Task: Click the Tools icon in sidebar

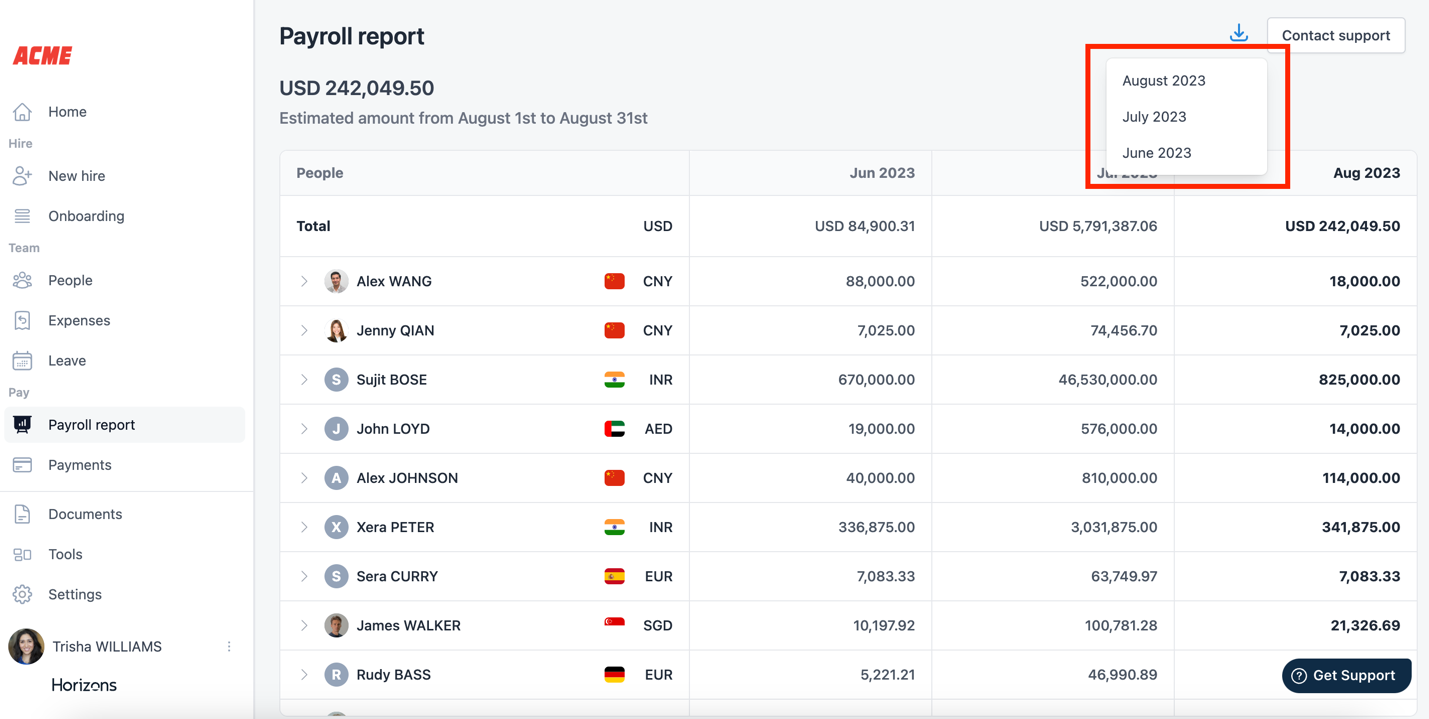Action: (x=22, y=554)
